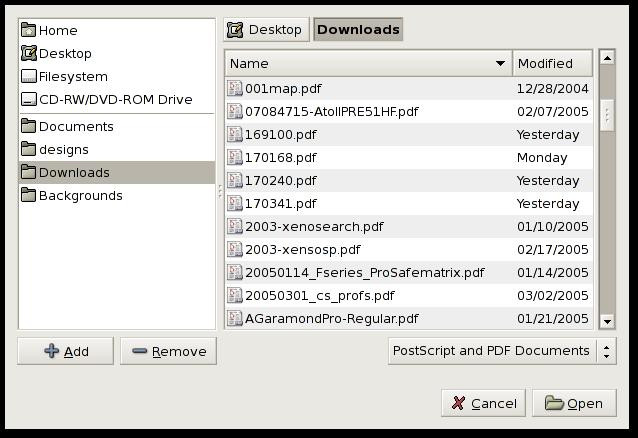Select the 170341.pdf file name
The width and height of the screenshot is (638, 438).
(x=281, y=204)
